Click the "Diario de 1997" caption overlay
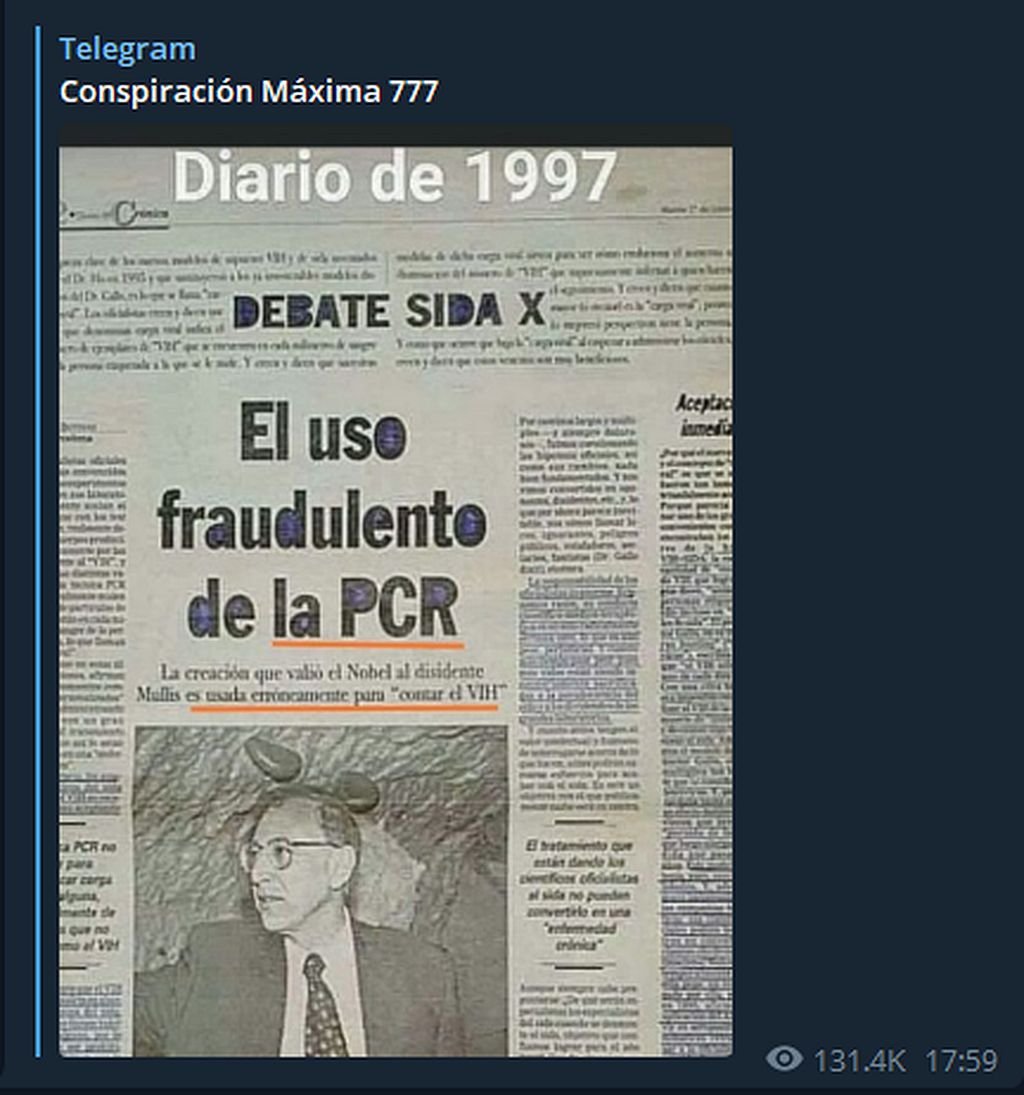Viewport: 1024px width, 1095px height. coord(395,177)
